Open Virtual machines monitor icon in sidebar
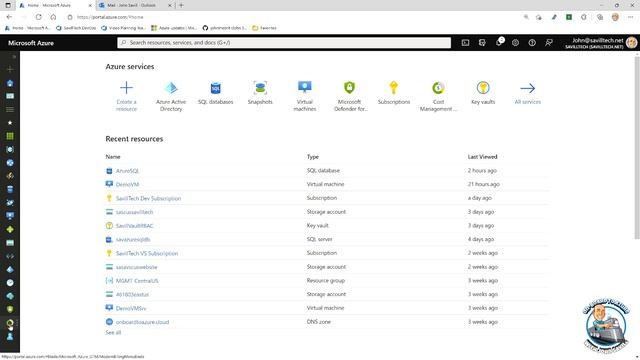This screenshot has width=640, height=360. coord(10,216)
